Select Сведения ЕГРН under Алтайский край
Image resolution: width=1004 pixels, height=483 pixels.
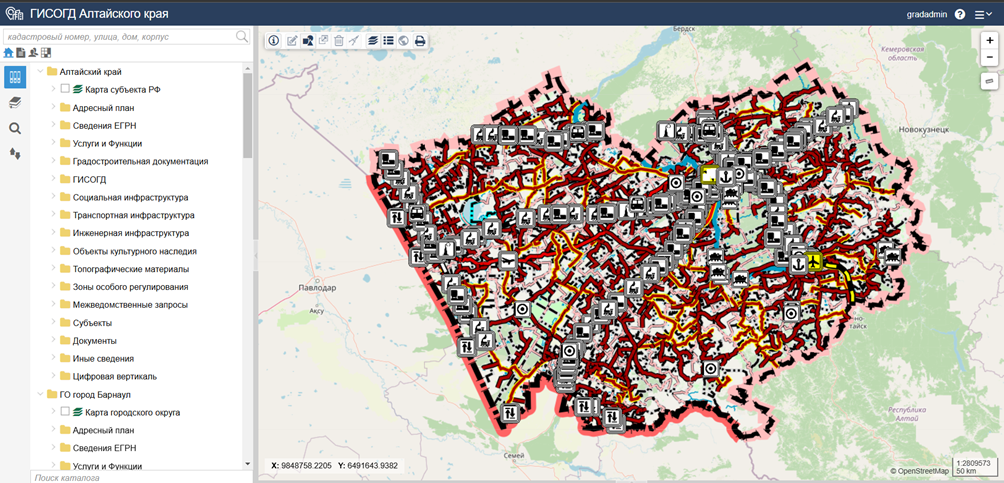(x=104, y=126)
